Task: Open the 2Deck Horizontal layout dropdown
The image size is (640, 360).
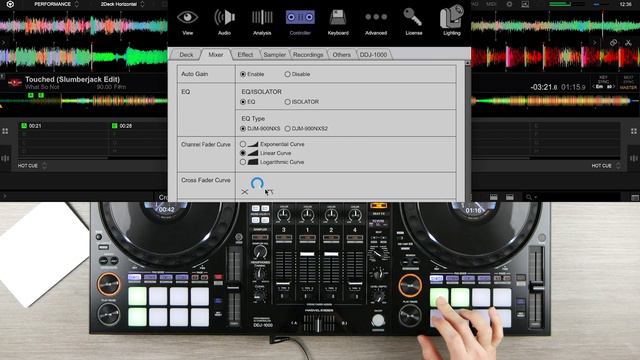Action: click(122, 4)
